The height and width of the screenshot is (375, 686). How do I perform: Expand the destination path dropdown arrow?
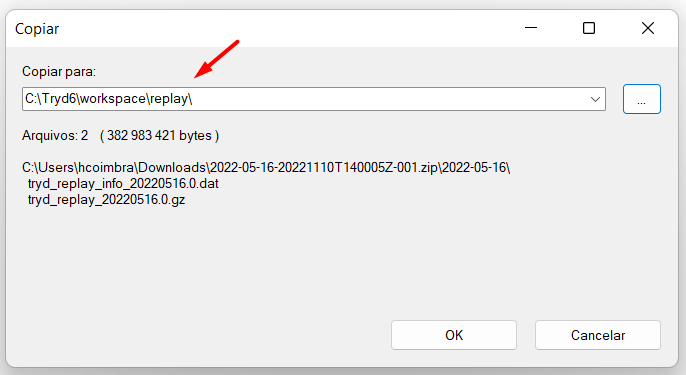[595, 99]
